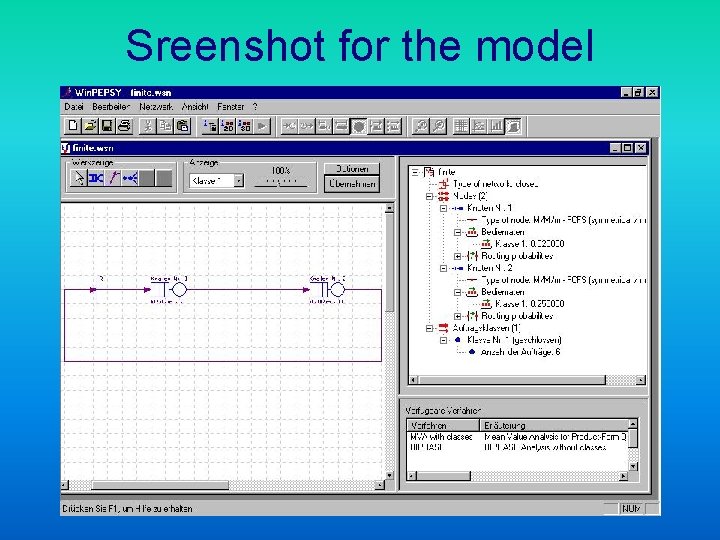
Task: Click the Verfahren column header
Action: [x=443, y=425]
